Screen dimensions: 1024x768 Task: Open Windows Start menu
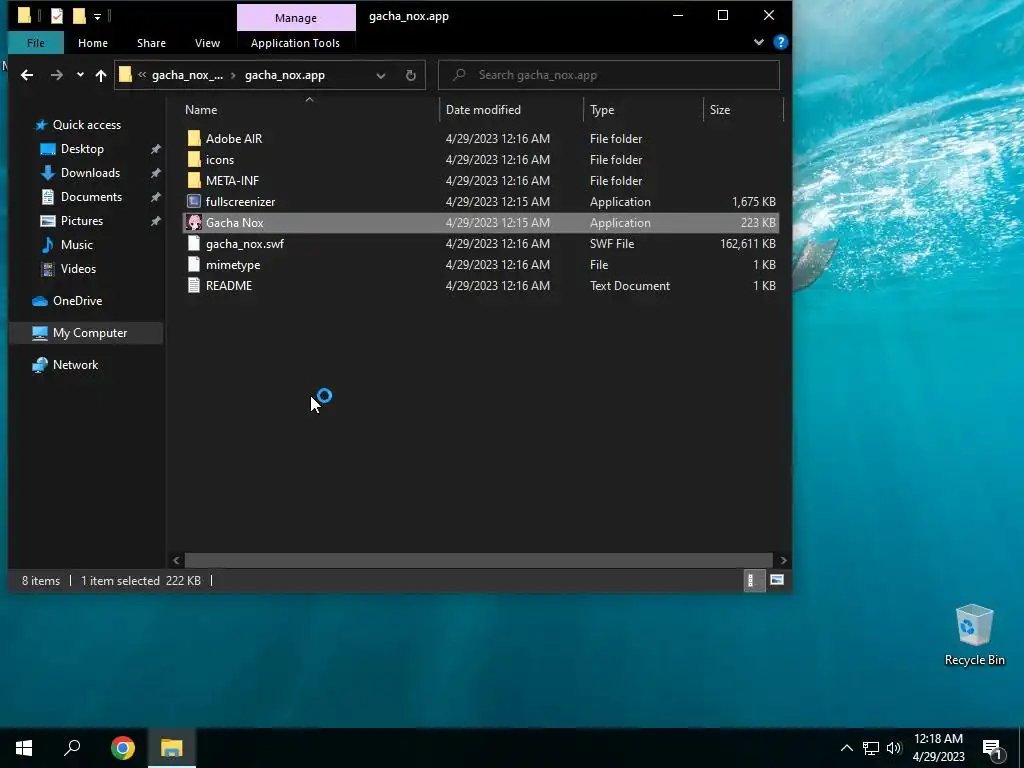click(x=24, y=748)
